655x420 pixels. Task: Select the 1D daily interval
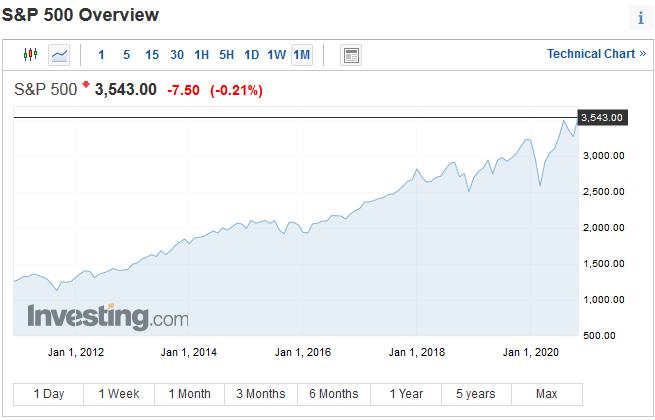tap(251, 54)
